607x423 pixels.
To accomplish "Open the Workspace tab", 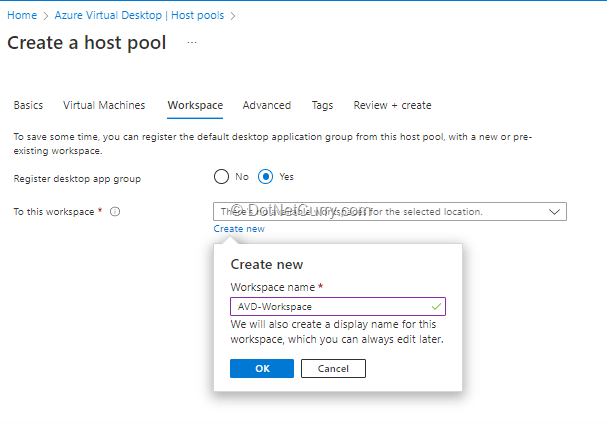I will pos(195,105).
